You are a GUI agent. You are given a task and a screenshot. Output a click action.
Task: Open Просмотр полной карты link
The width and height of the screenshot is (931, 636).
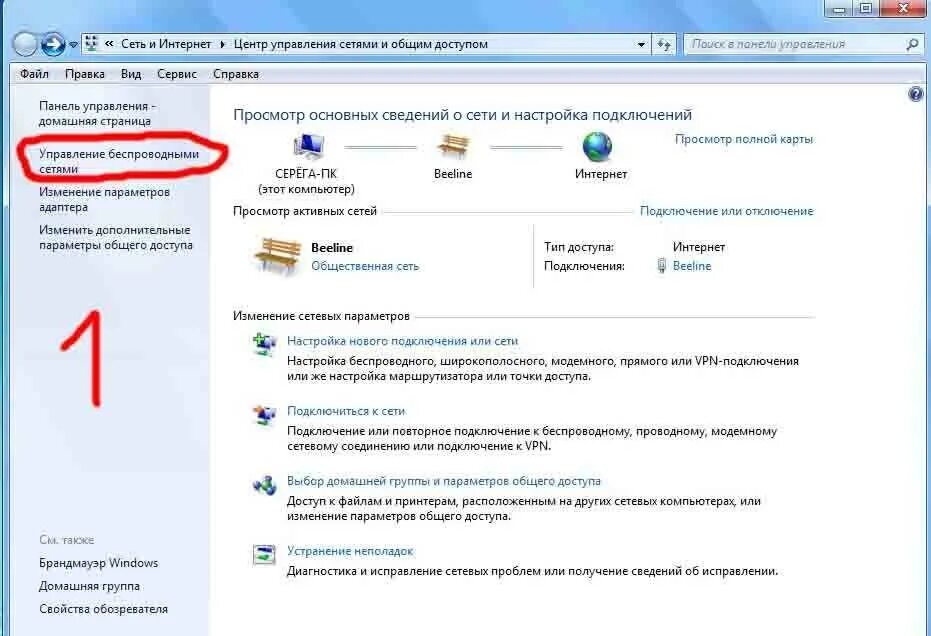pos(744,139)
